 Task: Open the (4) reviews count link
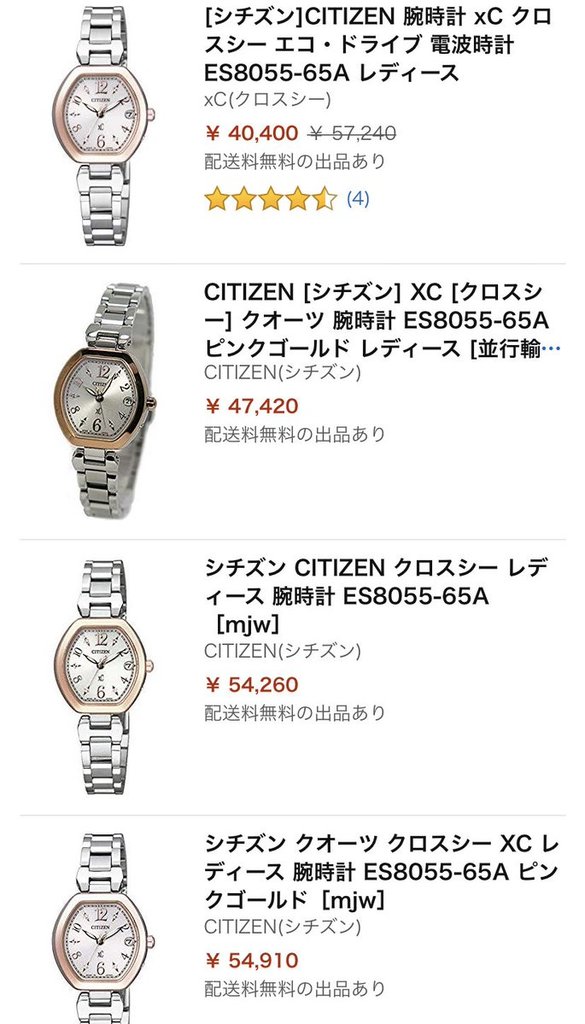pos(358,199)
